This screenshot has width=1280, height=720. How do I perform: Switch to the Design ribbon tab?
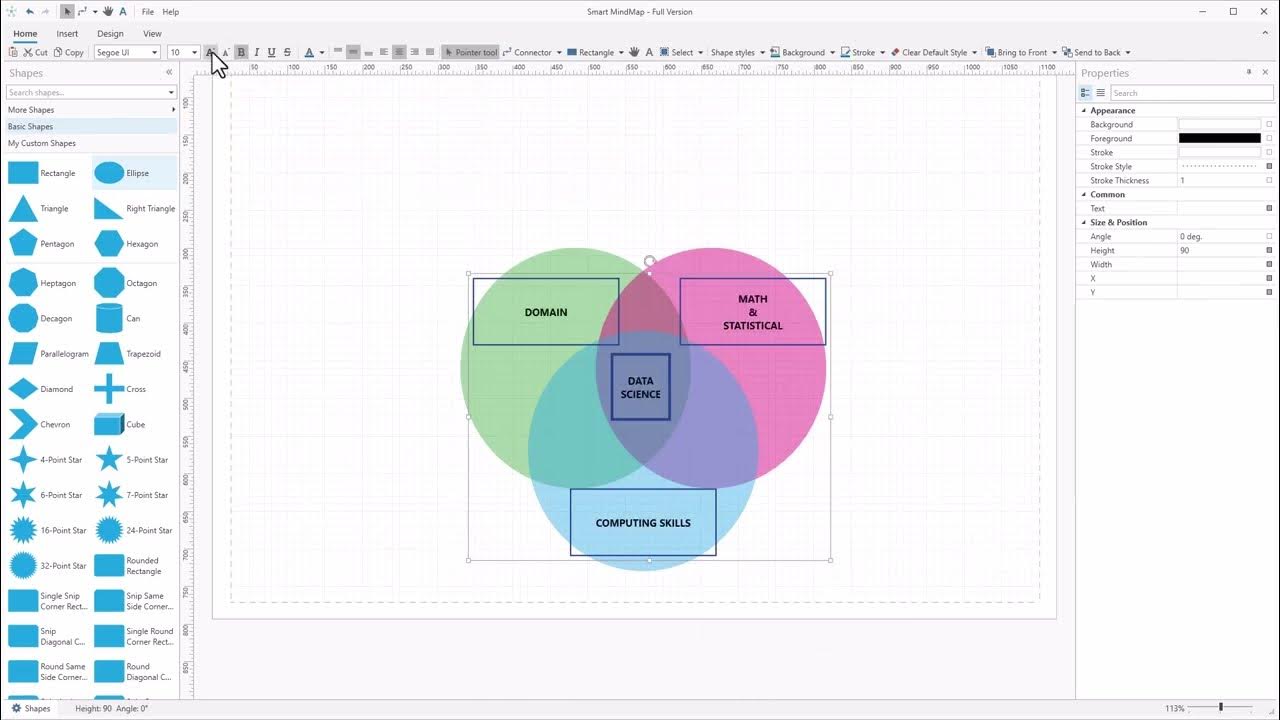pyautogui.click(x=110, y=34)
